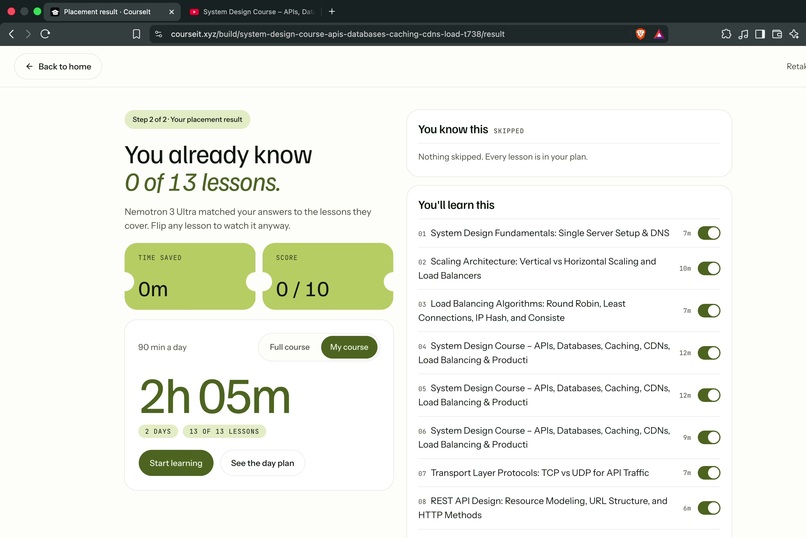Click the '2h 05m' course duration

[x=215, y=397]
